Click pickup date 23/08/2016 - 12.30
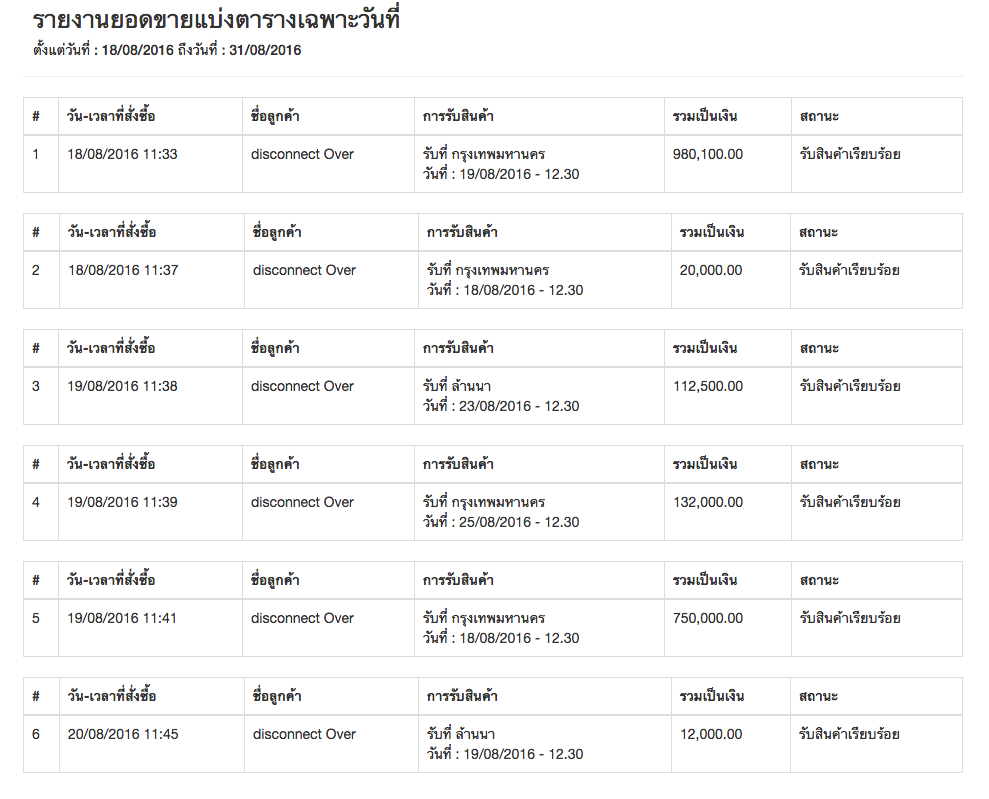989x799 pixels. tap(501, 406)
